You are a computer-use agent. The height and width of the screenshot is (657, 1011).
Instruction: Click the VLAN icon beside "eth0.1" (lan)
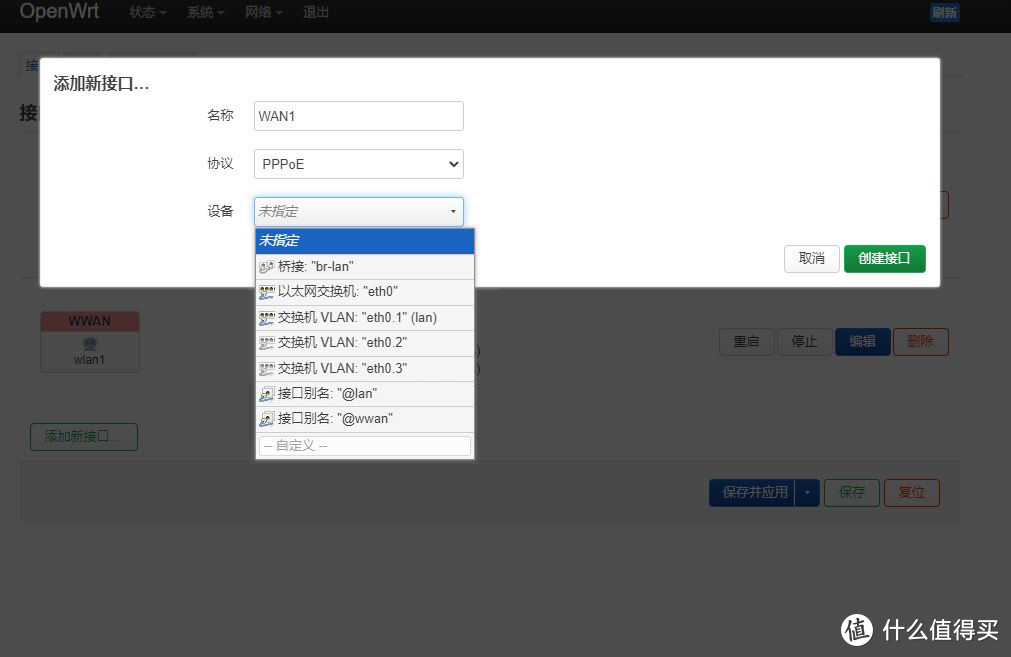(266, 317)
